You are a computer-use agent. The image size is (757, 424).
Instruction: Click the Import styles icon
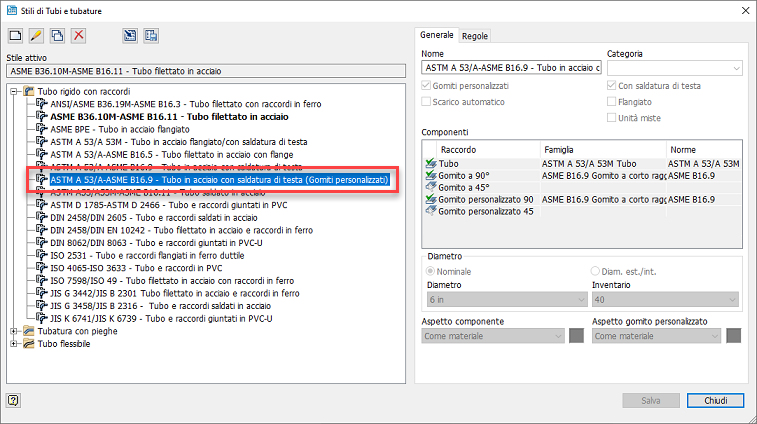(130, 35)
